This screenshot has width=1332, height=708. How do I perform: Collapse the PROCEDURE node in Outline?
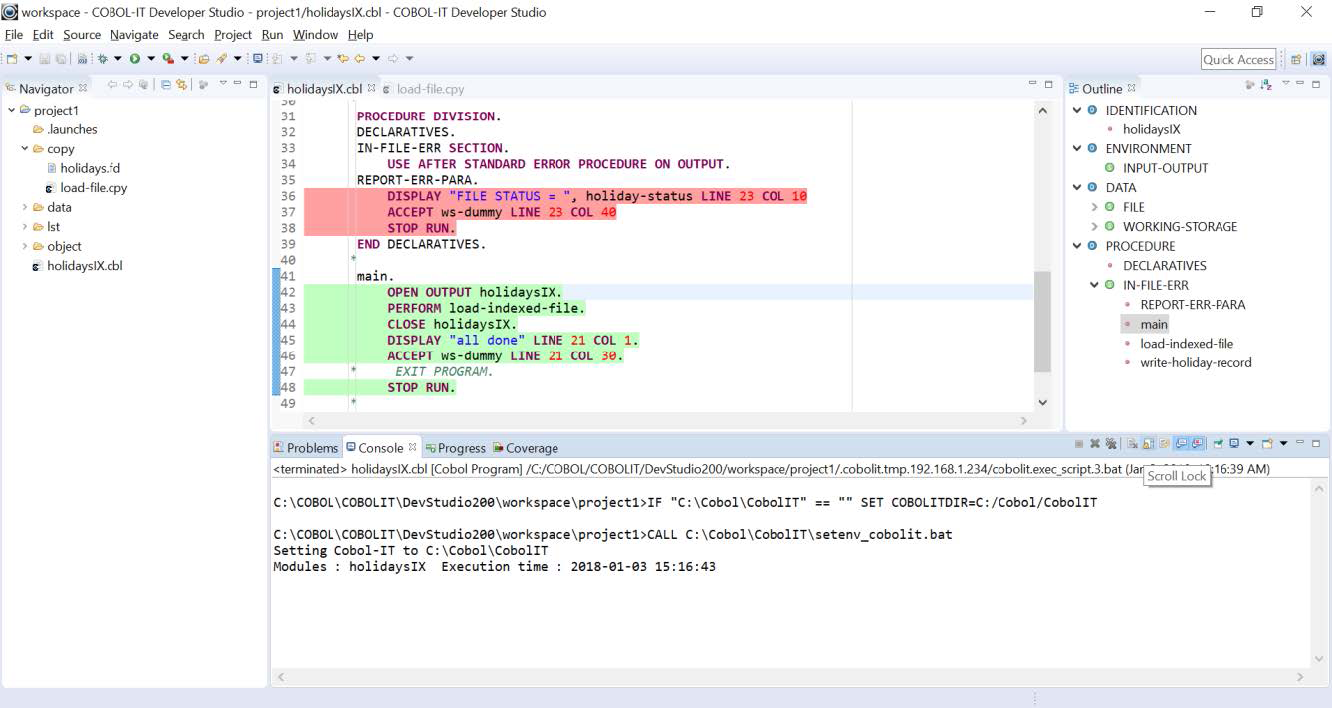click(x=1077, y=246)
